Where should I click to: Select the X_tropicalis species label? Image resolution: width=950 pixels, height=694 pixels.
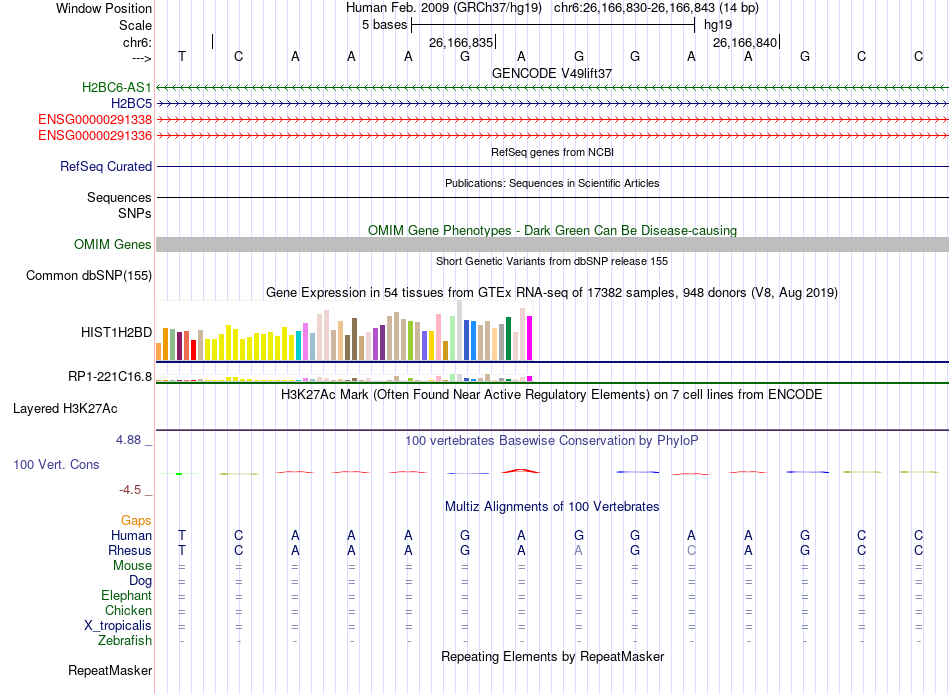118,626
